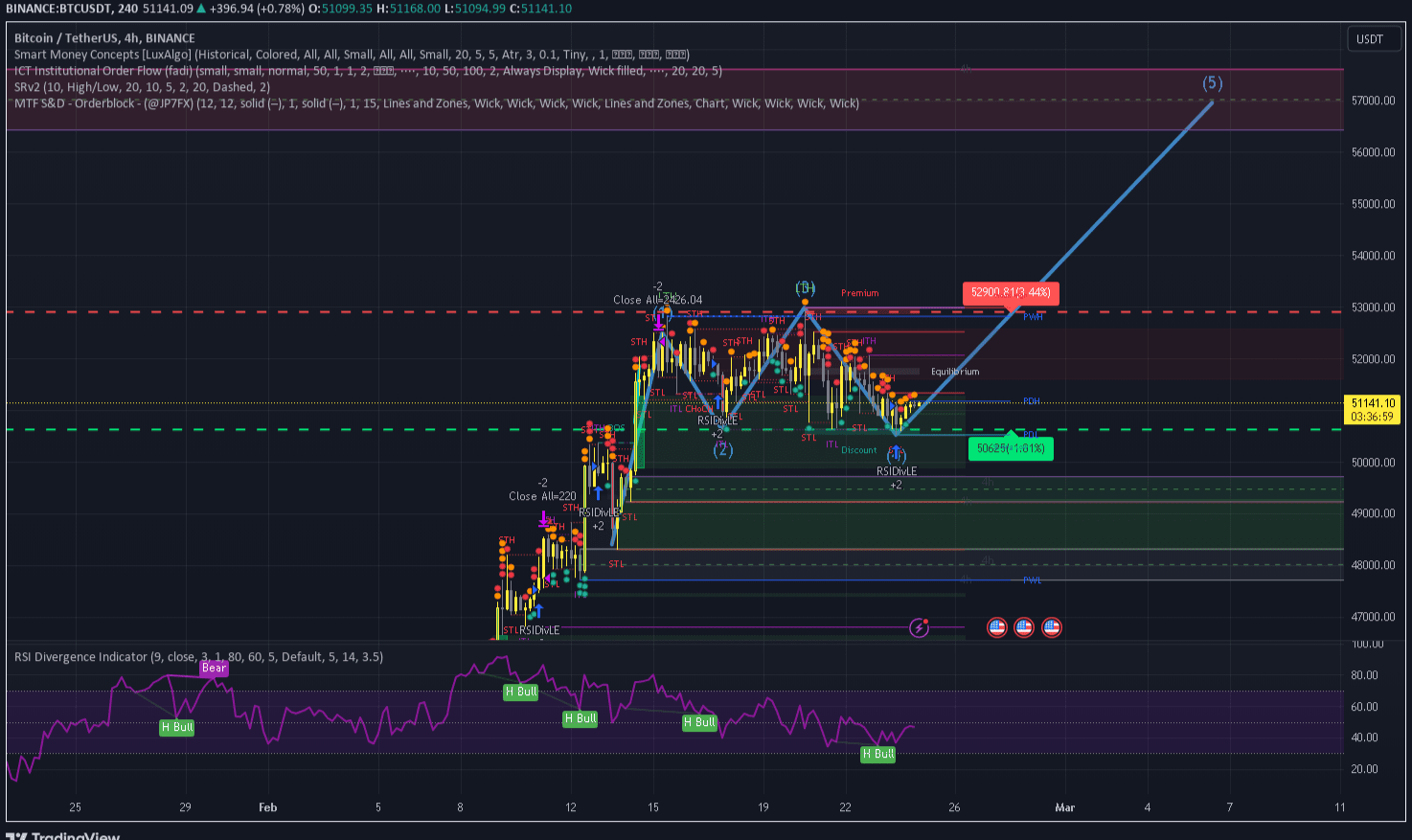Screen dimensions: 1412x840
Task: Click the middle US flag economic event icon
Action: point(1023,627)
